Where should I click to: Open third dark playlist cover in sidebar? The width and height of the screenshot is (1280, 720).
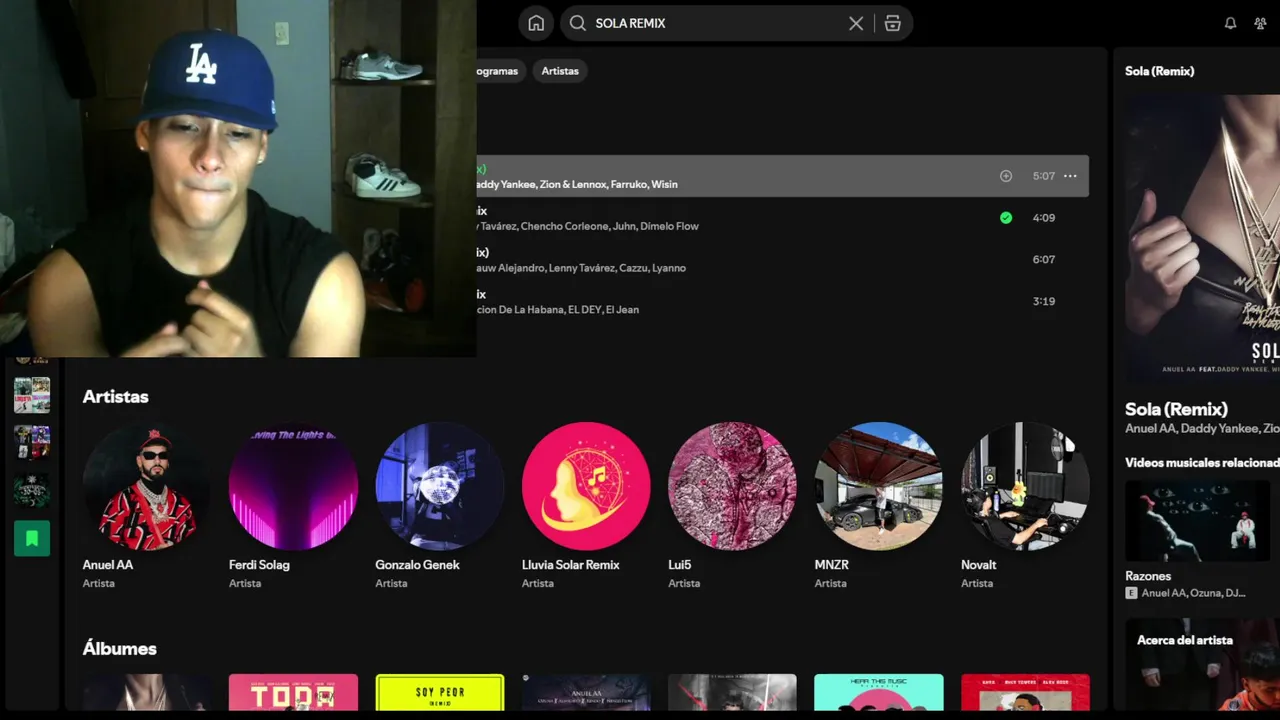pos(32,491)
